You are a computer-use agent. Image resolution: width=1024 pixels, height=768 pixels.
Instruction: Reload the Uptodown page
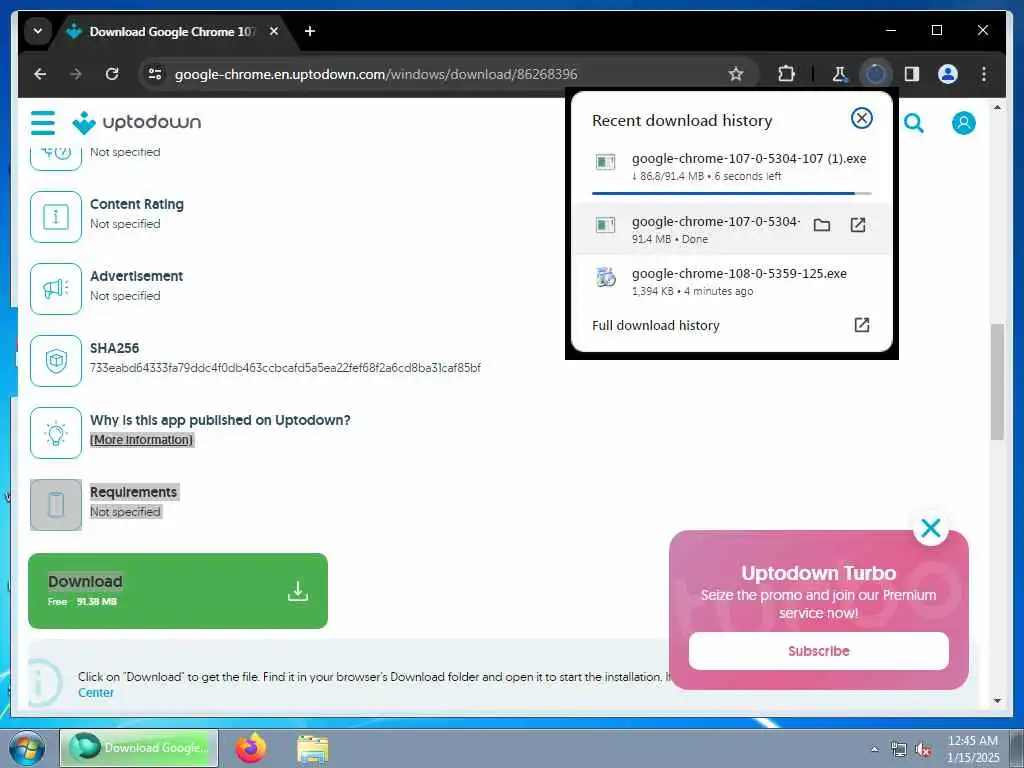[x=112, y=74]
